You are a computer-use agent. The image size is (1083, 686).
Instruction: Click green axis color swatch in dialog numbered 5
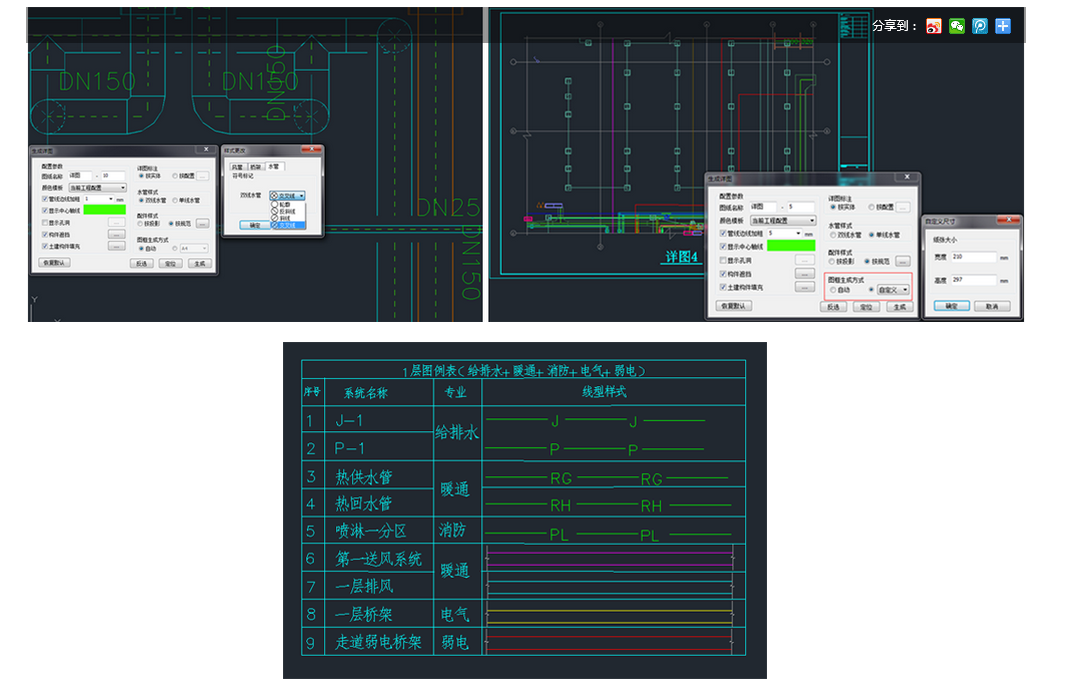click(791, 246)
